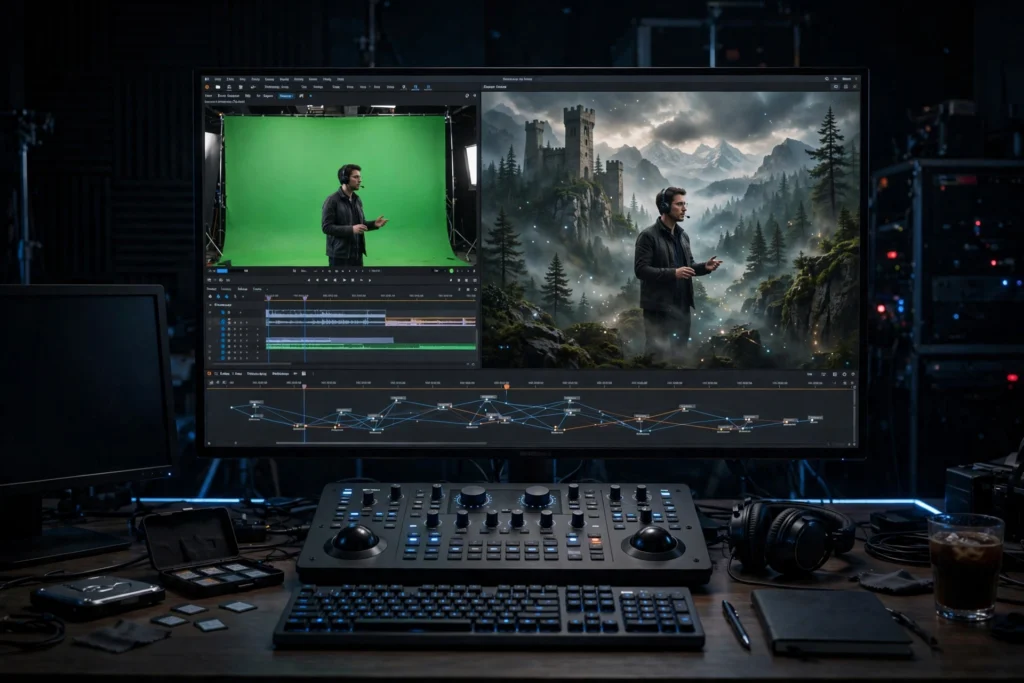Click the blue highlighted field under the source viewer
This screenshot has height=683, width=1024.
[222, 270]
